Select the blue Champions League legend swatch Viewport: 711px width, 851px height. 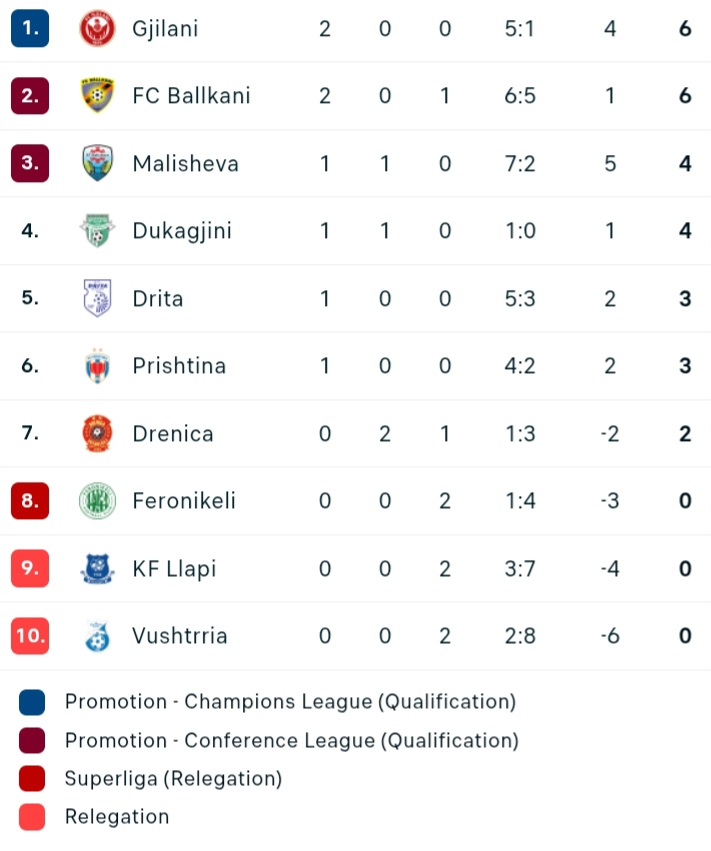point(32,702)
